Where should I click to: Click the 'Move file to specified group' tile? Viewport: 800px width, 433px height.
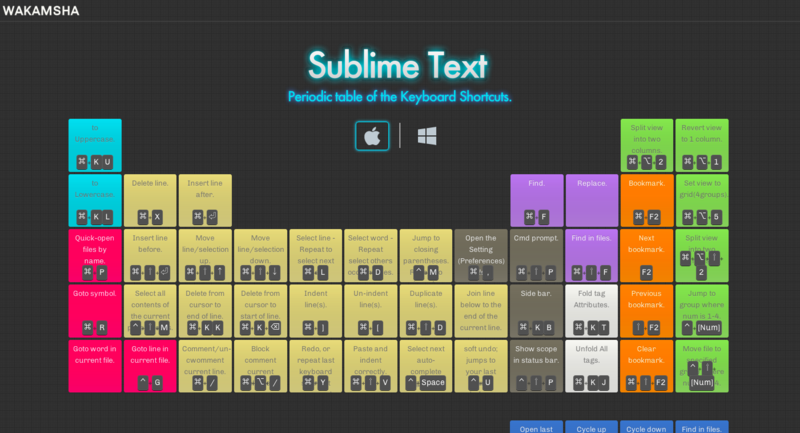pyautogui.click(x=702, y=366)
